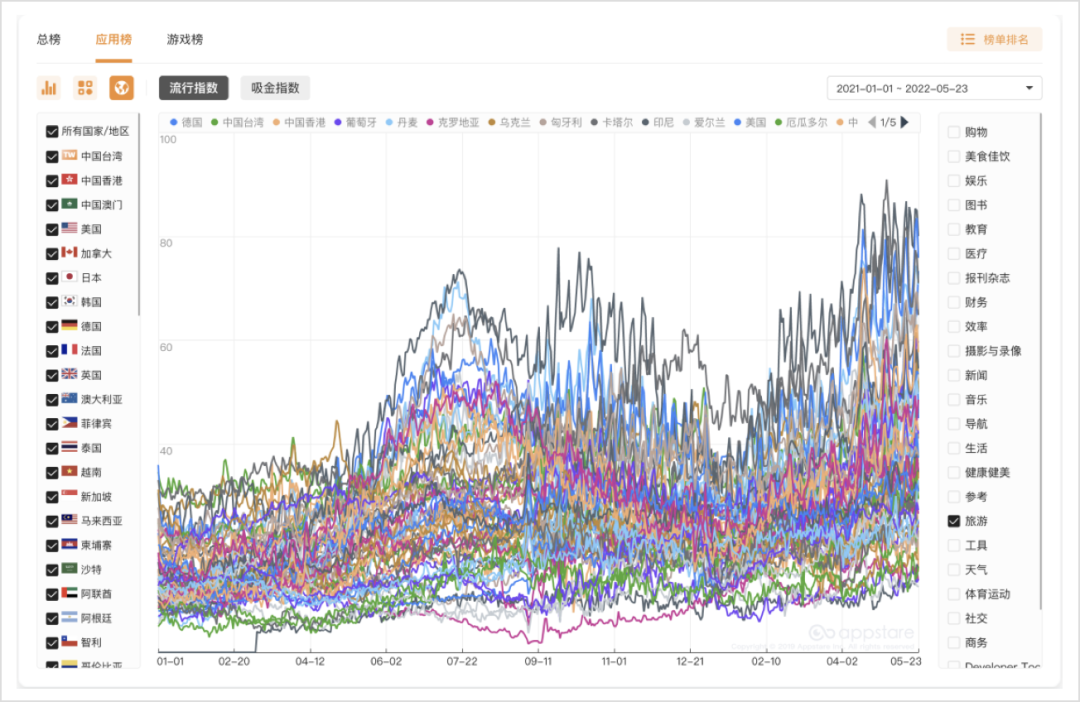
Task: Toggle 德国 series in the legend
Action: pyautogui.click(x=187, y=122)
